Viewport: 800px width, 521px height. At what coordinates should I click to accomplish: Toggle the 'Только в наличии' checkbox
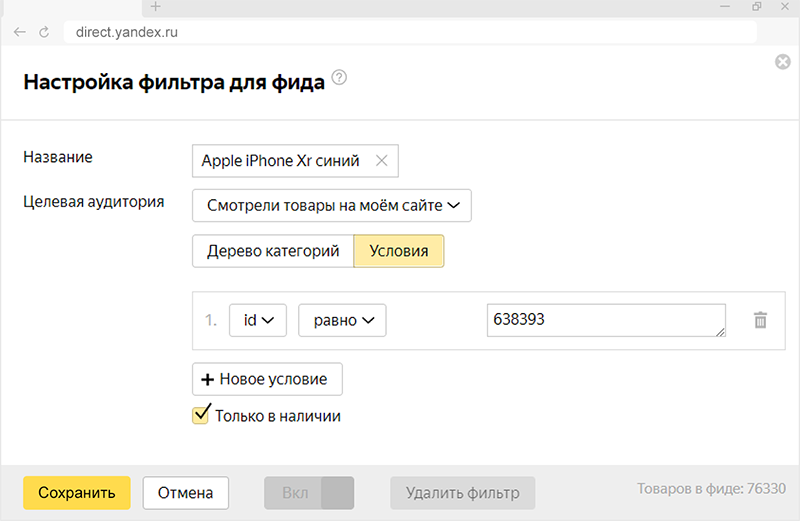click(201, 415)
